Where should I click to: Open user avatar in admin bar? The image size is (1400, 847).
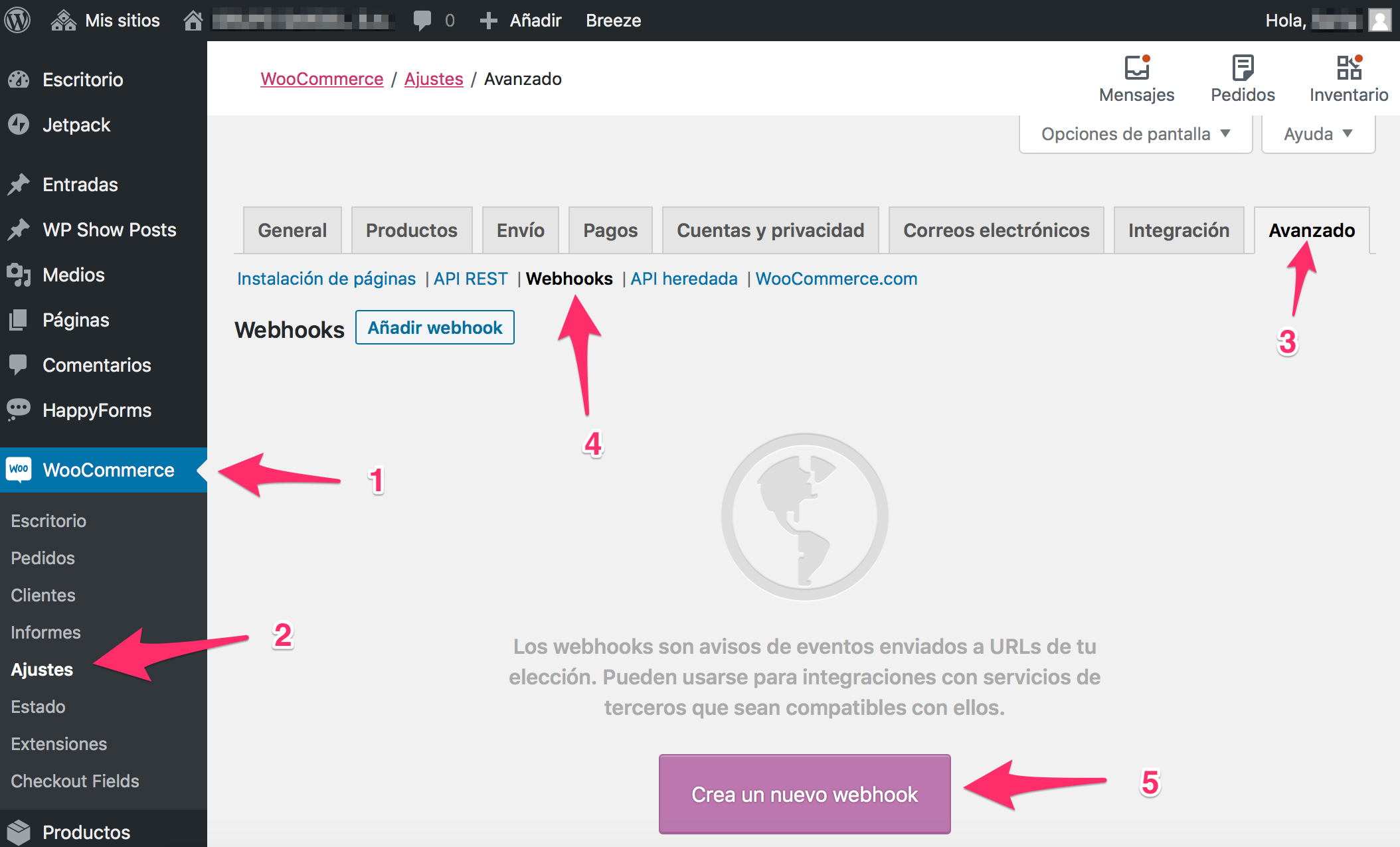click(1379, 21)
